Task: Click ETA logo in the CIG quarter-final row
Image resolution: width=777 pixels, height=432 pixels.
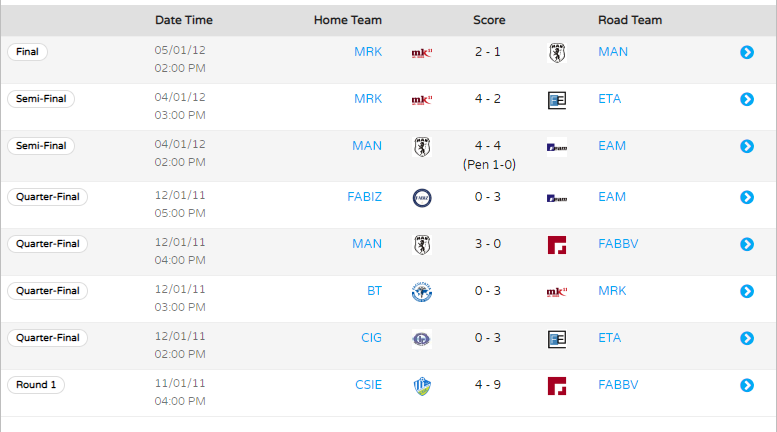Action: pos(557,339)
